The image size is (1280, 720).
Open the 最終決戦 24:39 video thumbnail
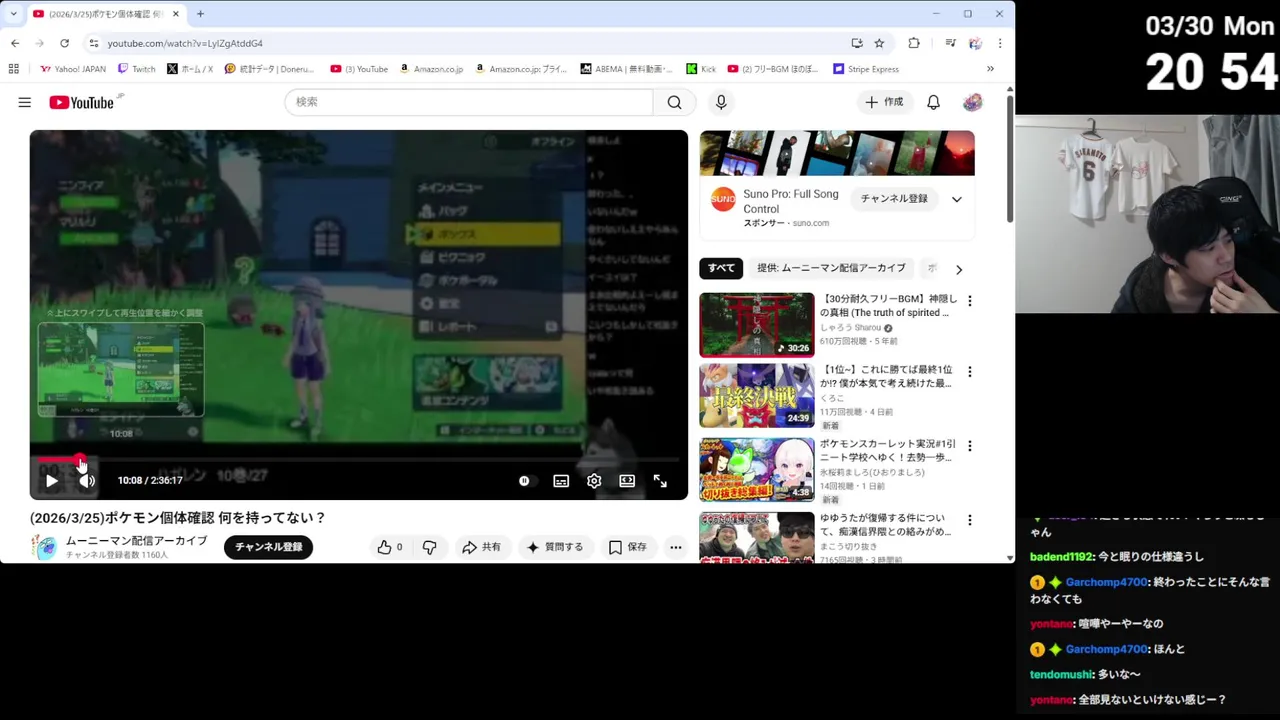point(757,395)
